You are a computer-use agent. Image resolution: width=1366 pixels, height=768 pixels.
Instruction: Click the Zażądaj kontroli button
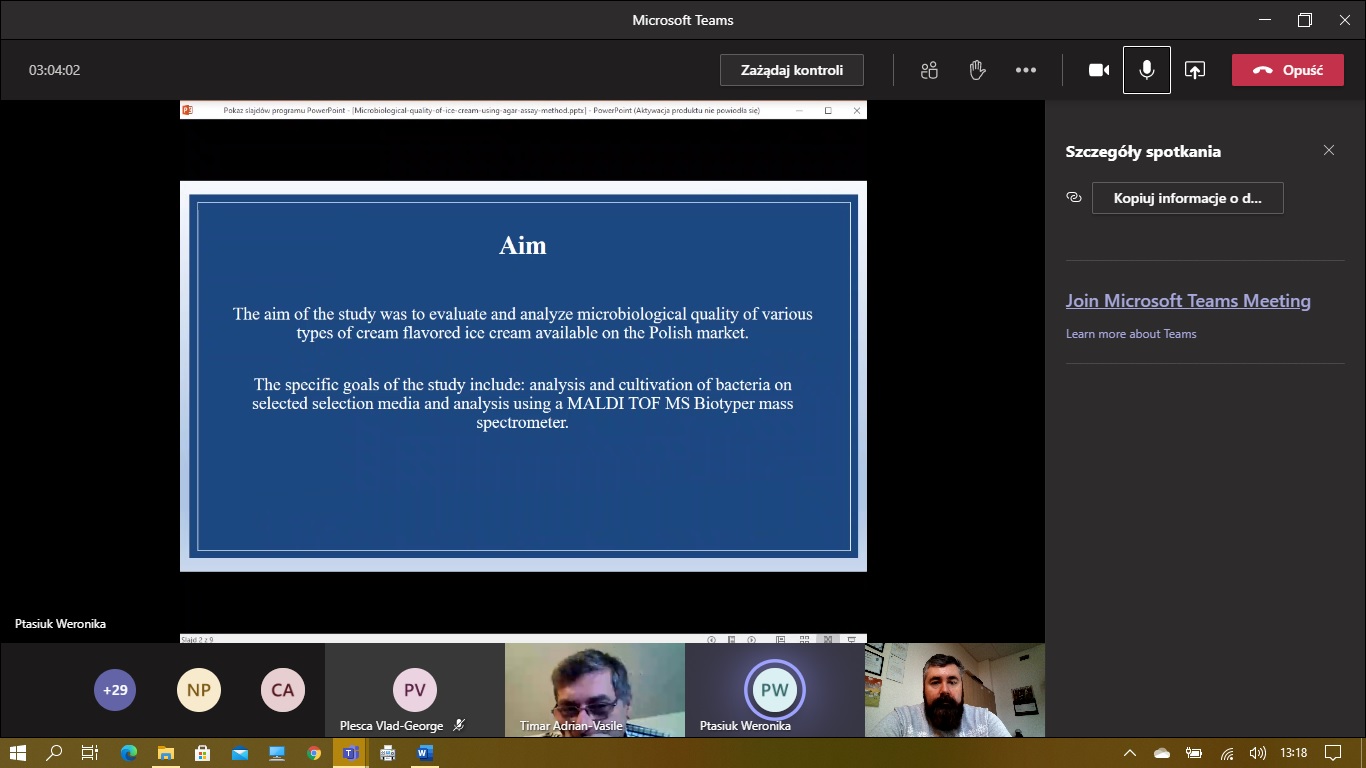coord(791,70)
